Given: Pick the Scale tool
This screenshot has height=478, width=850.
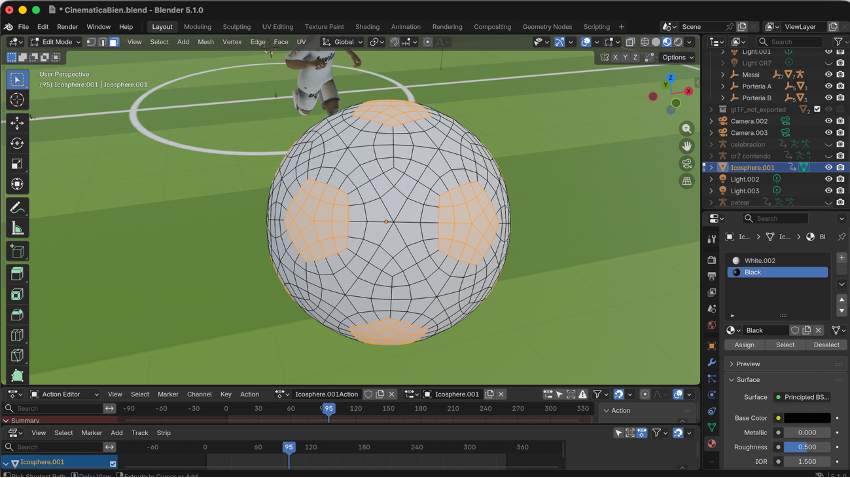Looking at the screenshot, I should click(x=17, y=164).
